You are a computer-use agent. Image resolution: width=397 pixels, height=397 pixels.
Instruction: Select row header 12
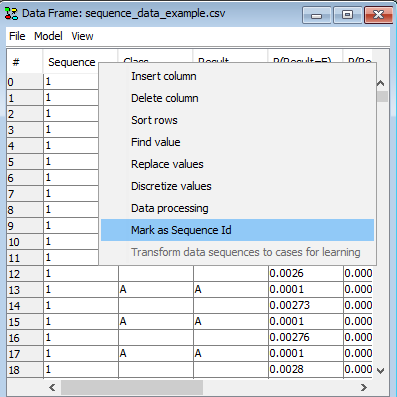pyautogui.click(x=25, y=274)
